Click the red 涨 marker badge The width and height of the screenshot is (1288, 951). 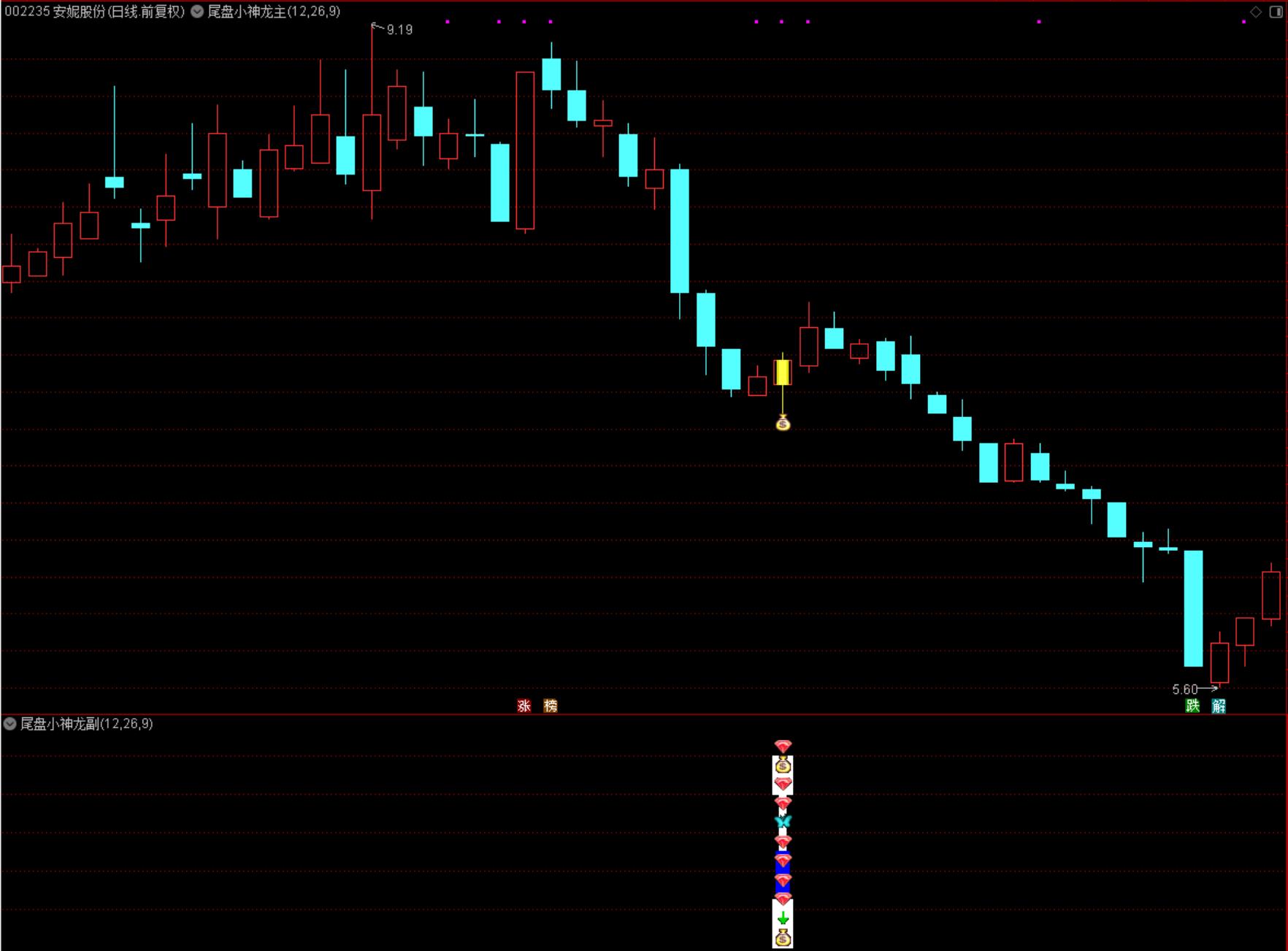pos(524,706)
